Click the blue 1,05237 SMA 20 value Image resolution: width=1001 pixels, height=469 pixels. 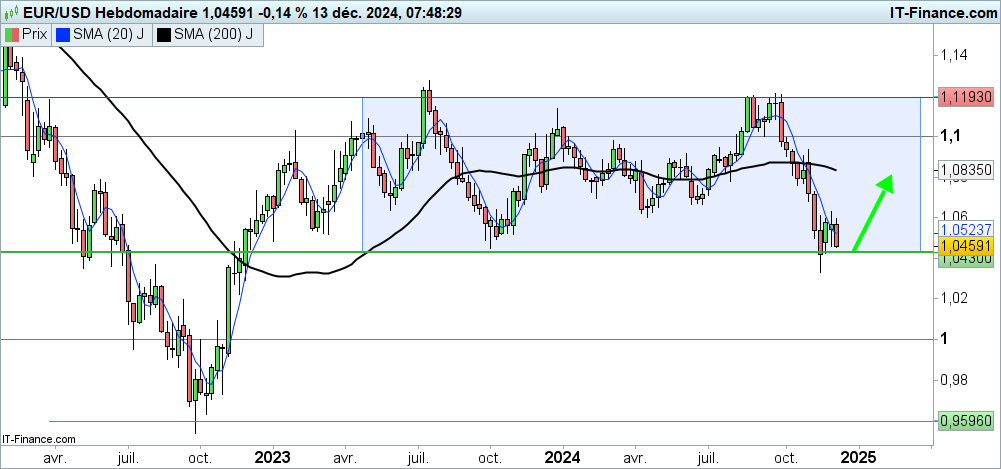click(x=964, y=229)
